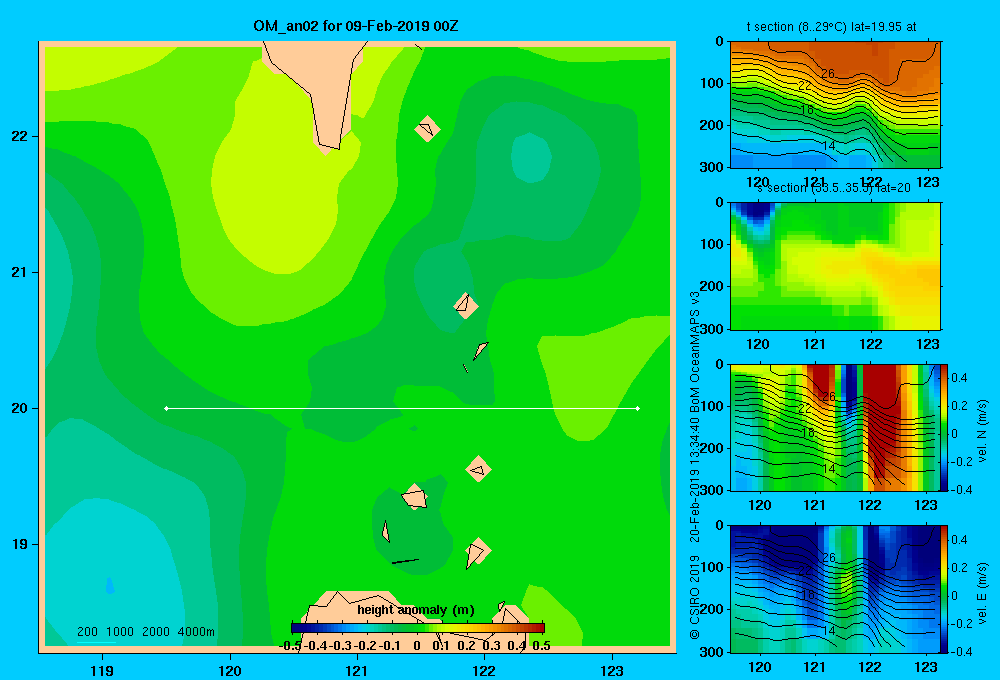Click the height anomaly color bar

coord(418,628)
